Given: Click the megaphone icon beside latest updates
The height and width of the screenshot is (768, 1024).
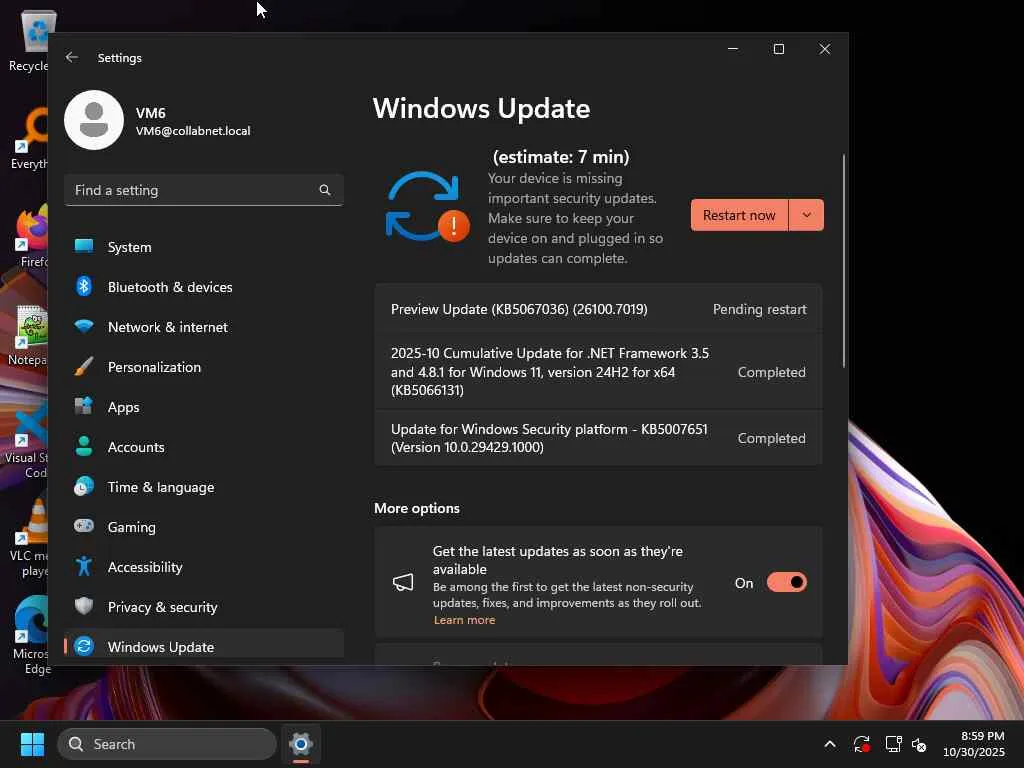Looking at the screenshot, I should click(x=403, y=583).
